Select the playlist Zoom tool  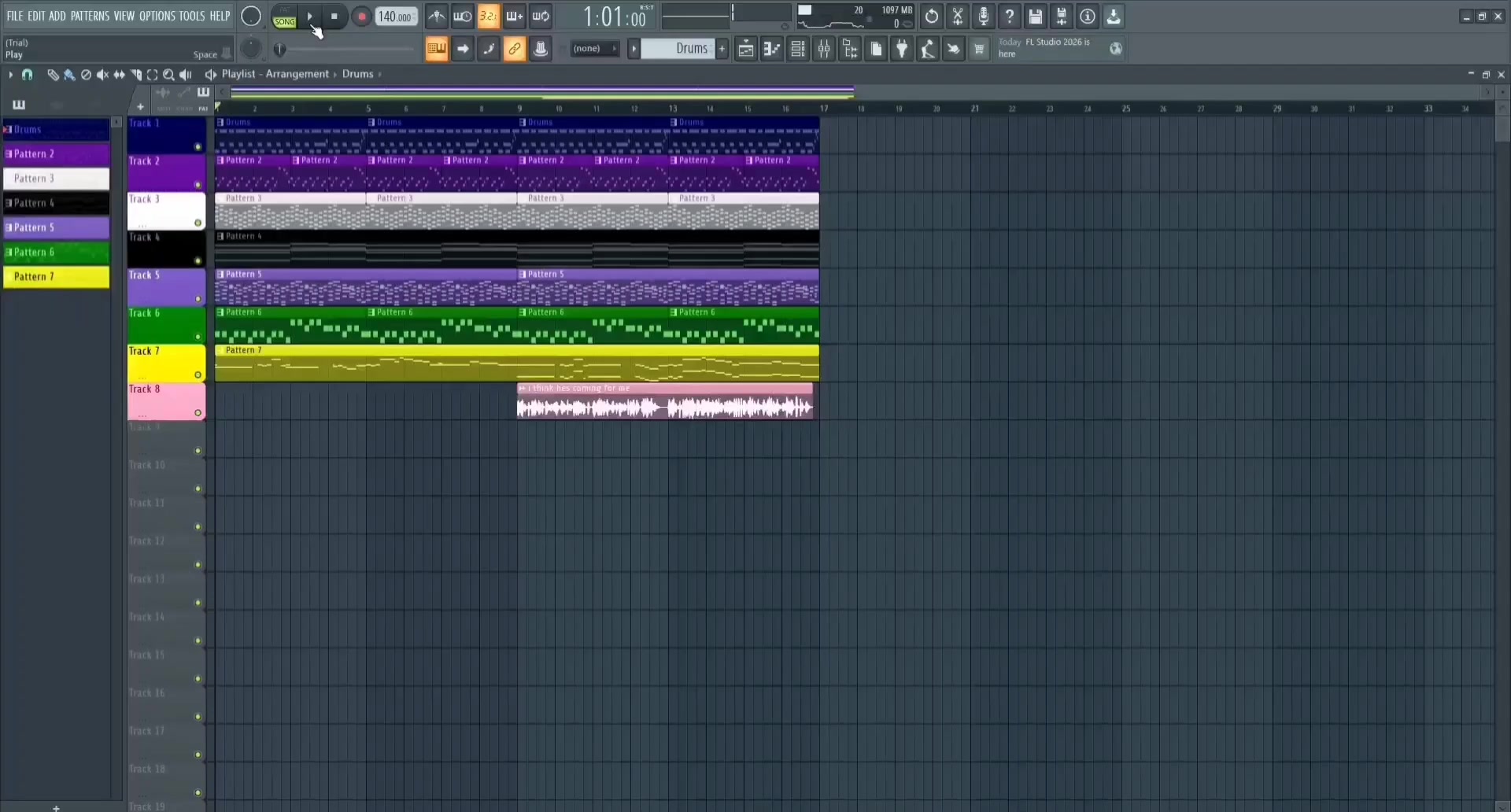click(168, 75)
